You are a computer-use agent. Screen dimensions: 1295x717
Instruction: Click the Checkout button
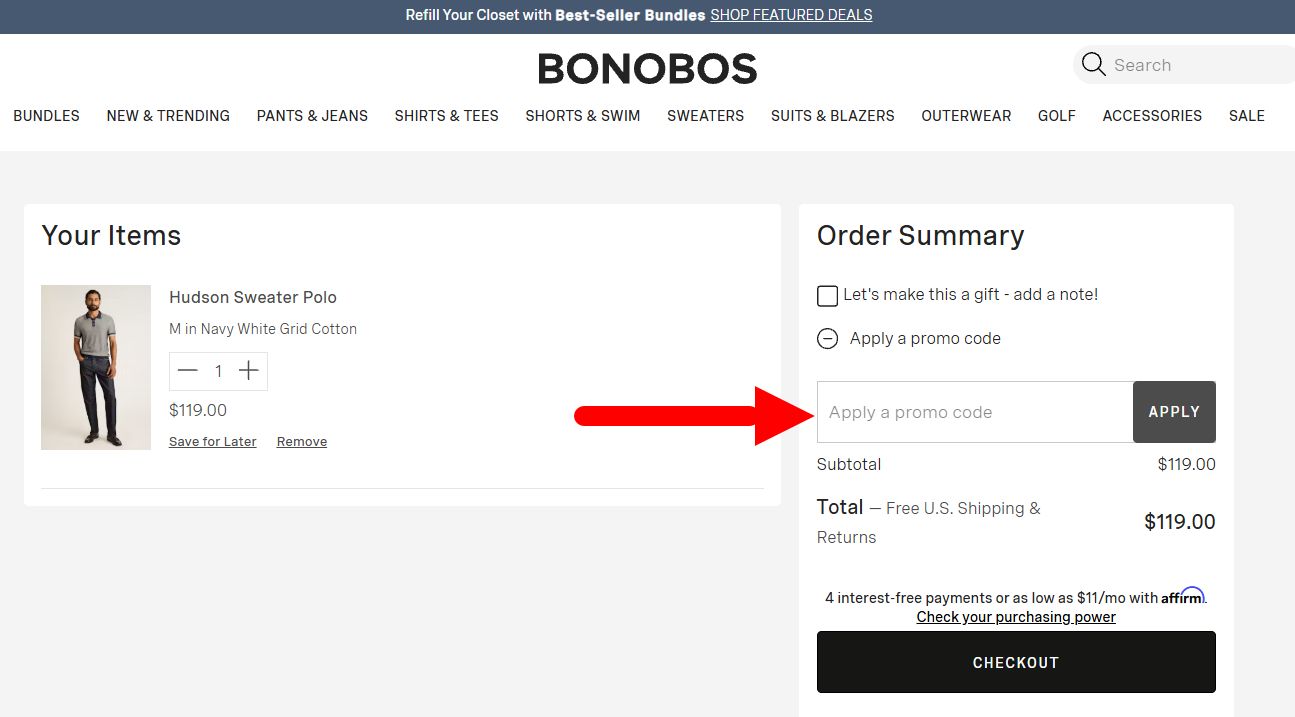(1015, 662)
